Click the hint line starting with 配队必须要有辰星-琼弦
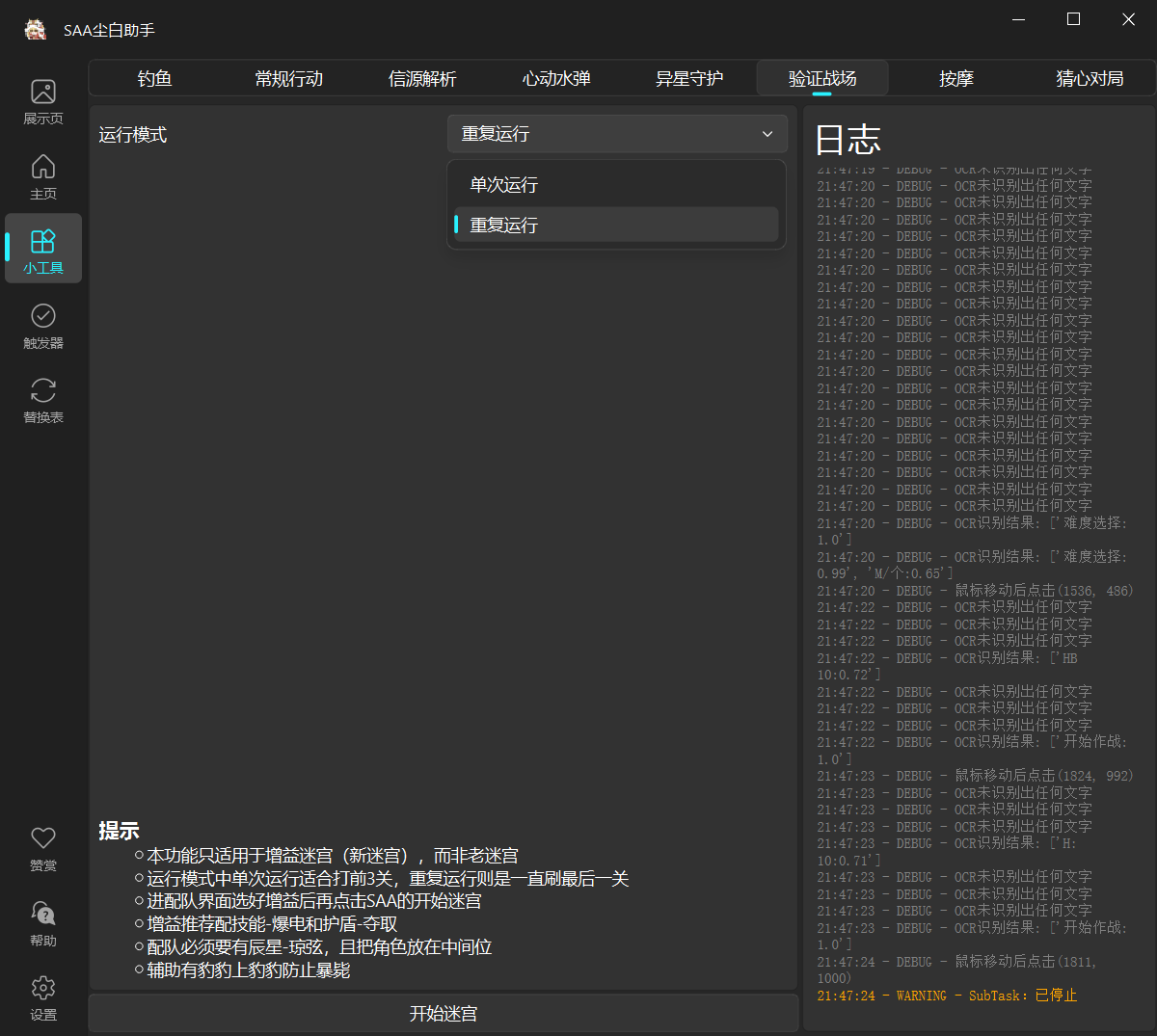Image resolution: width=1157 pixels, height=1036 pixels. coord(319,947)
